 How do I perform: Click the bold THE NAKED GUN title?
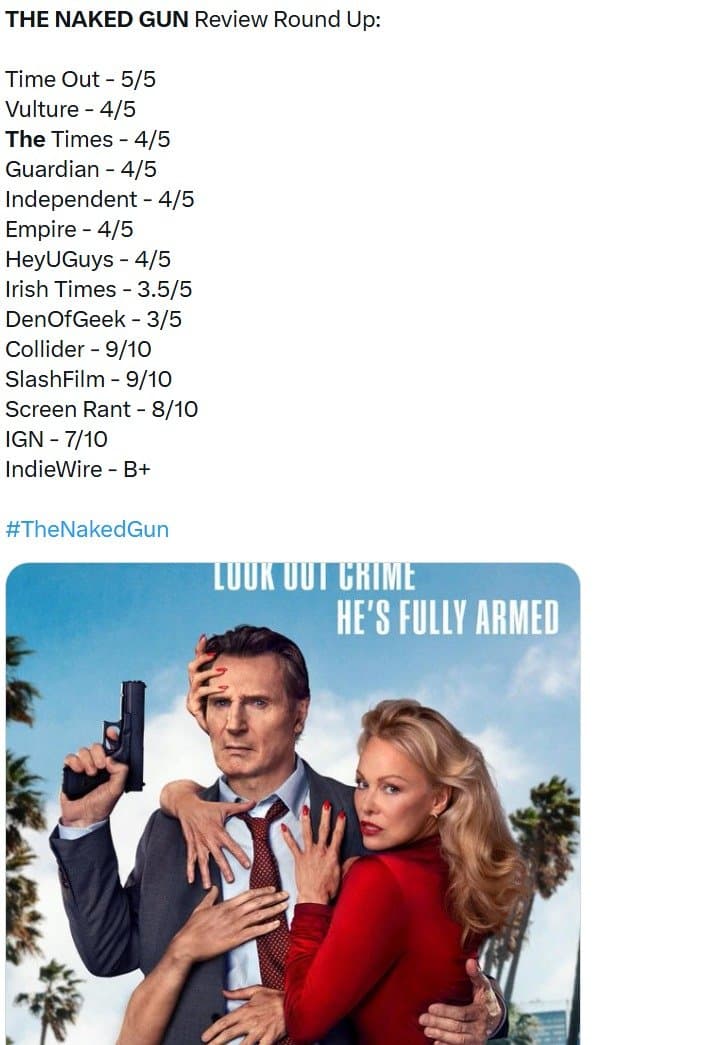97,20
